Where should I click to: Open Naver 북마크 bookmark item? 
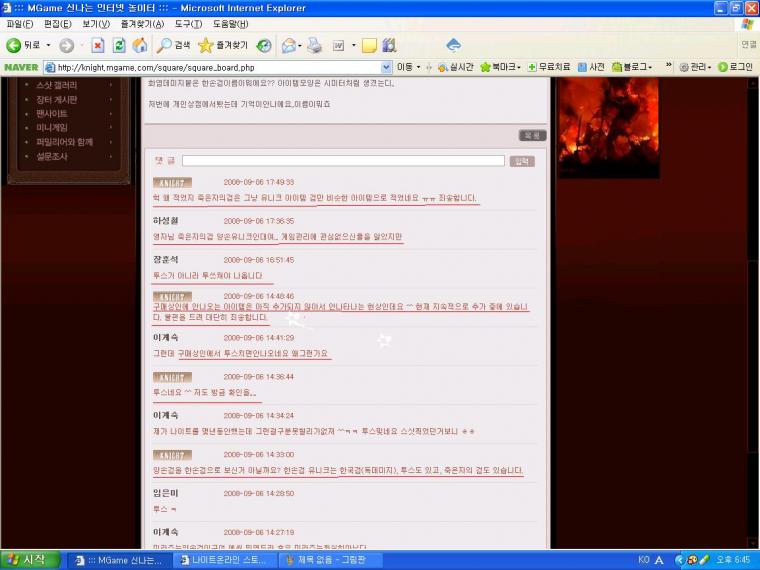[500, 67]
